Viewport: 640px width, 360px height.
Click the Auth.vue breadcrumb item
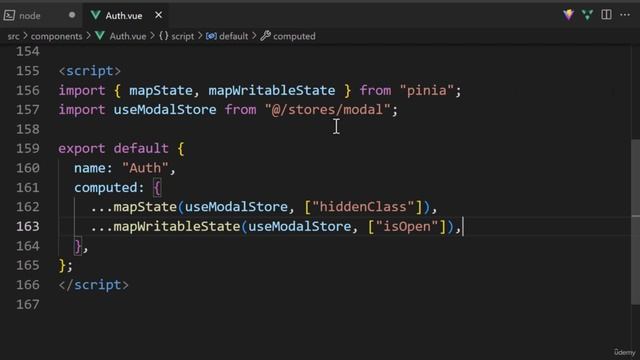(x=128, y=36)
